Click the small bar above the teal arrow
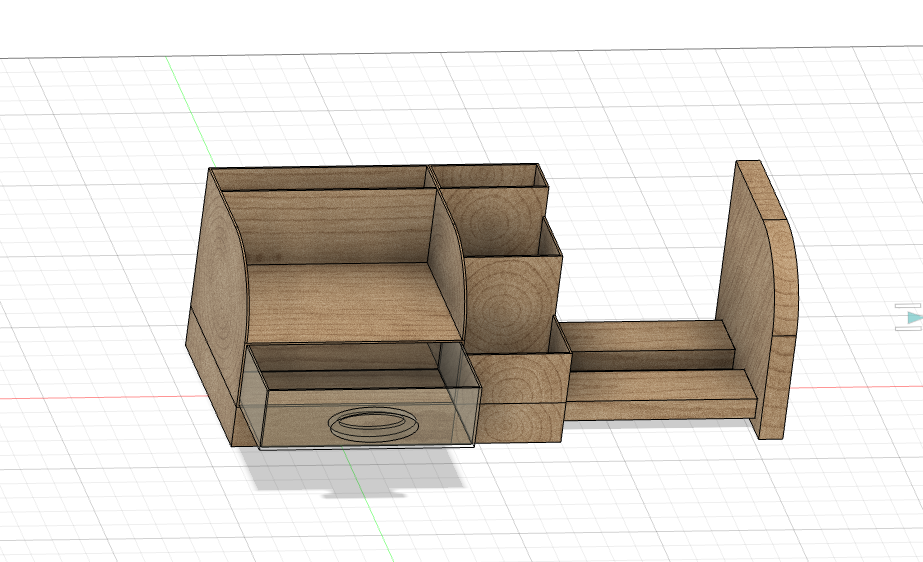The height and width of the screenshot is (562, 923). [x=908, y=306]
